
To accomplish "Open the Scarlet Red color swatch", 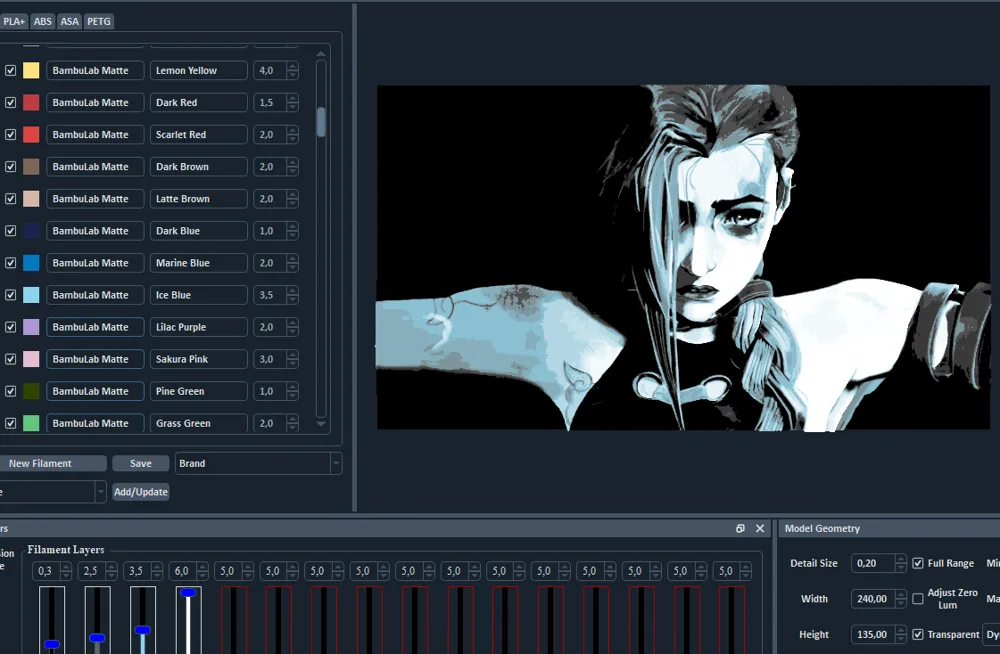I will [x=31, y=135].
